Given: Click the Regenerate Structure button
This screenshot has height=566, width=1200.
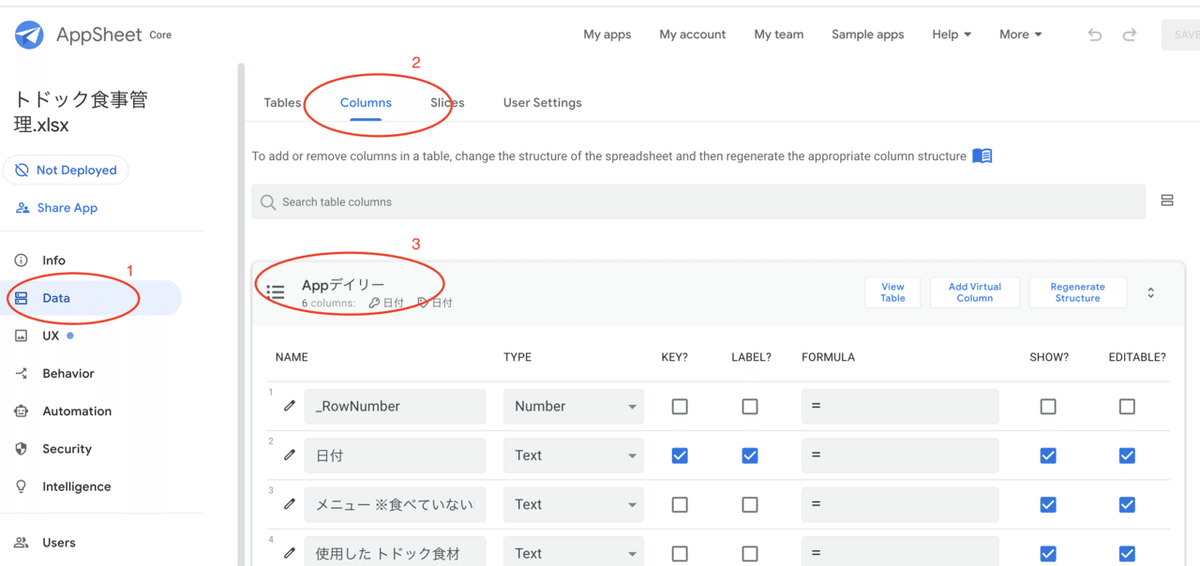Looking at the screenshot, I should [x=1077, y=292].
